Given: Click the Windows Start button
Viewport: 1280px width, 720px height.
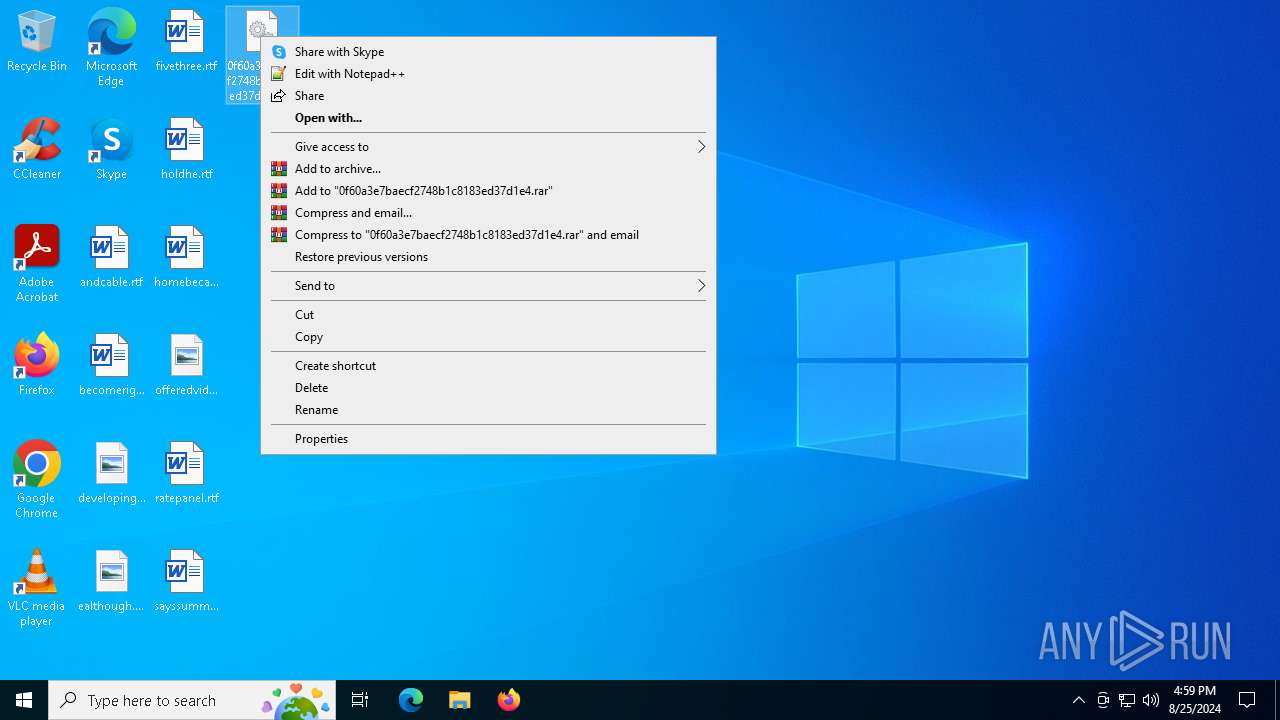Looking at the screenshot, I should pyautogui.click(x=24, y=700).
